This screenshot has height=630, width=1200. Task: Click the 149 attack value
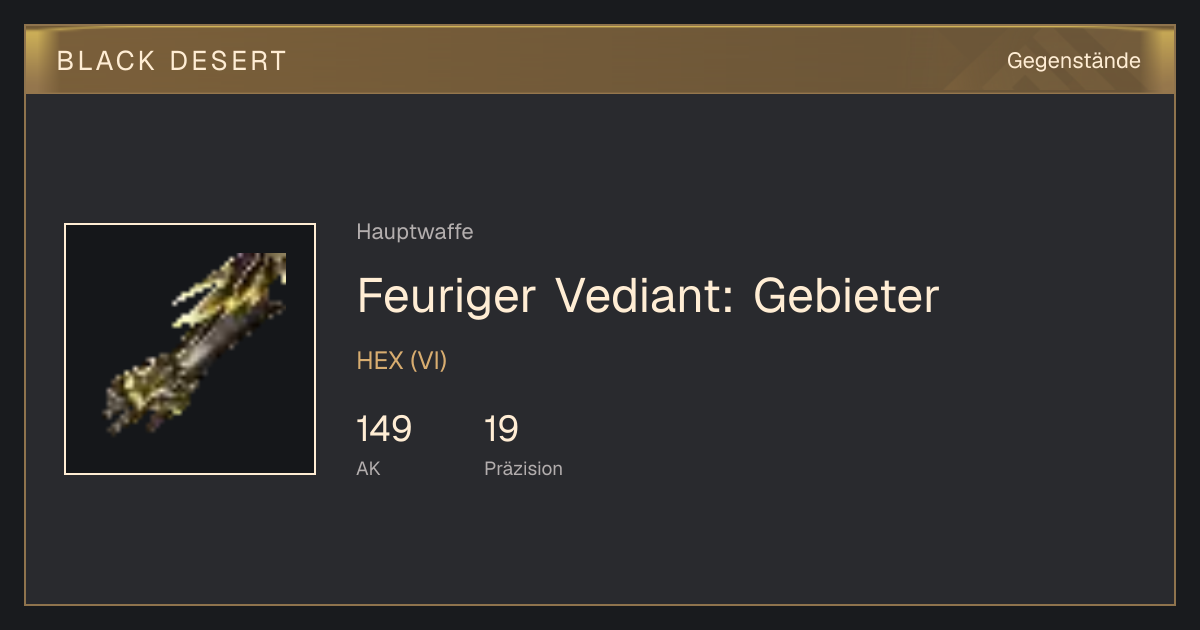pos(384,429)
